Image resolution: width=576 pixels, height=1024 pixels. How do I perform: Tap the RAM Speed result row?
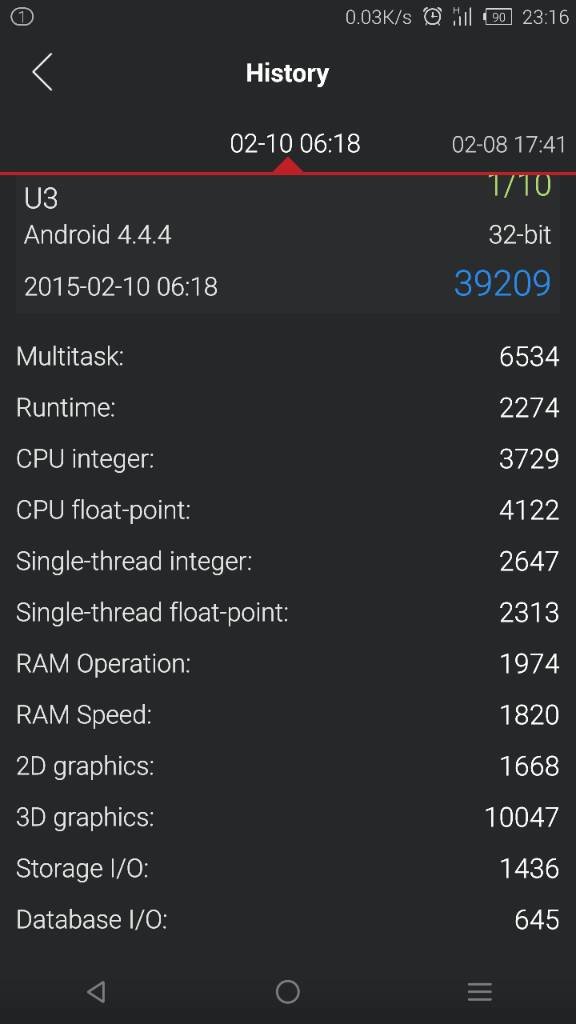click(x=287, y=715)
